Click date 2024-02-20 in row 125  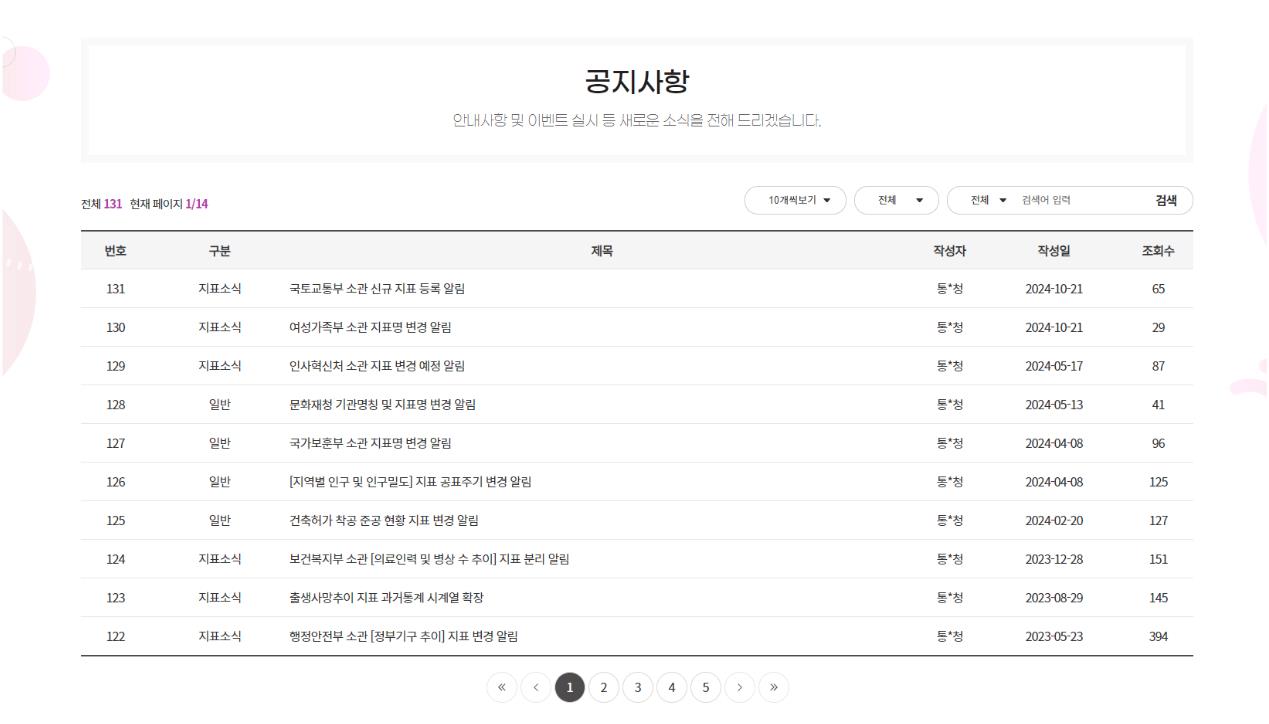(1054, 521)
